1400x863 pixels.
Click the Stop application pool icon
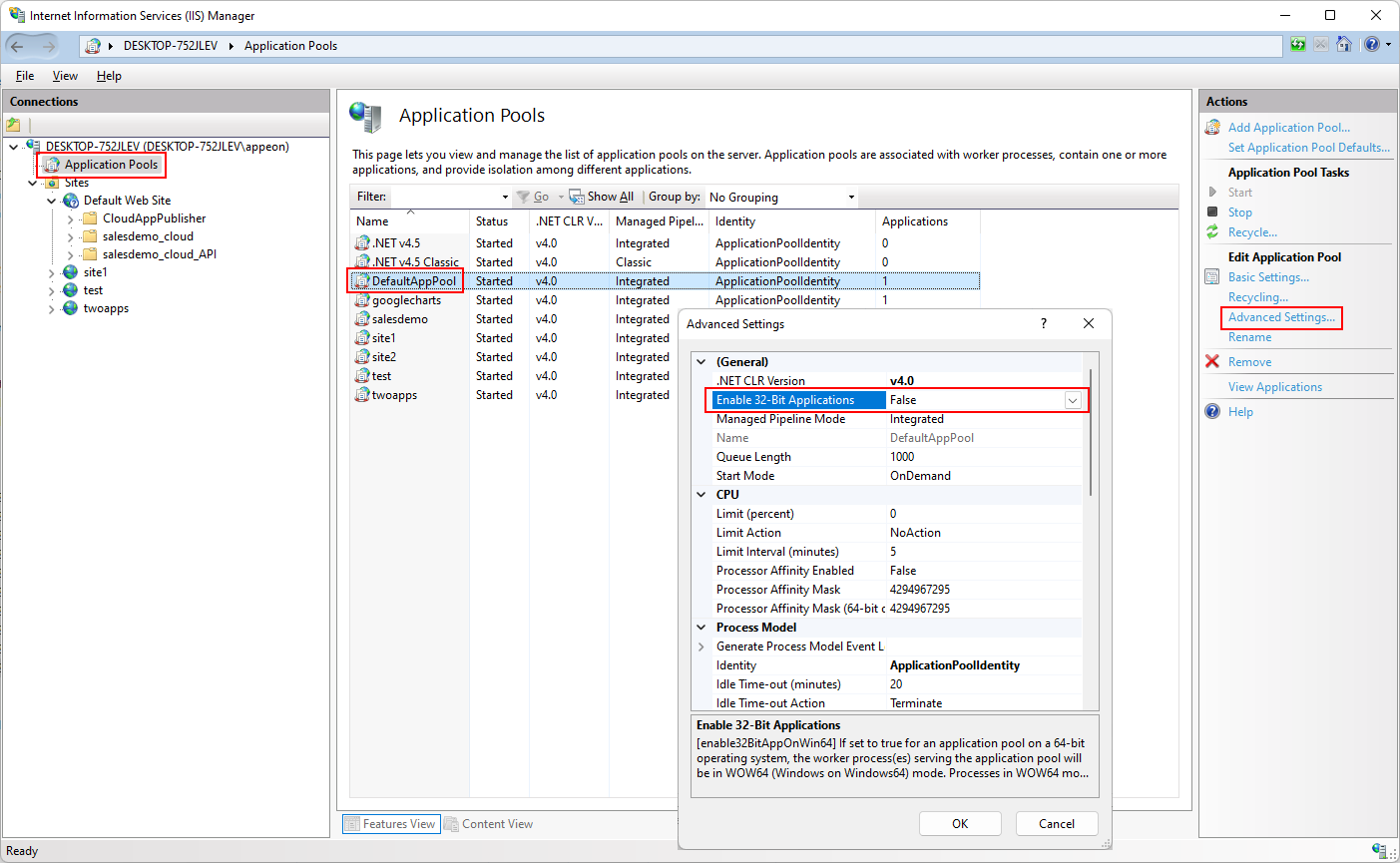point(1212,213)
